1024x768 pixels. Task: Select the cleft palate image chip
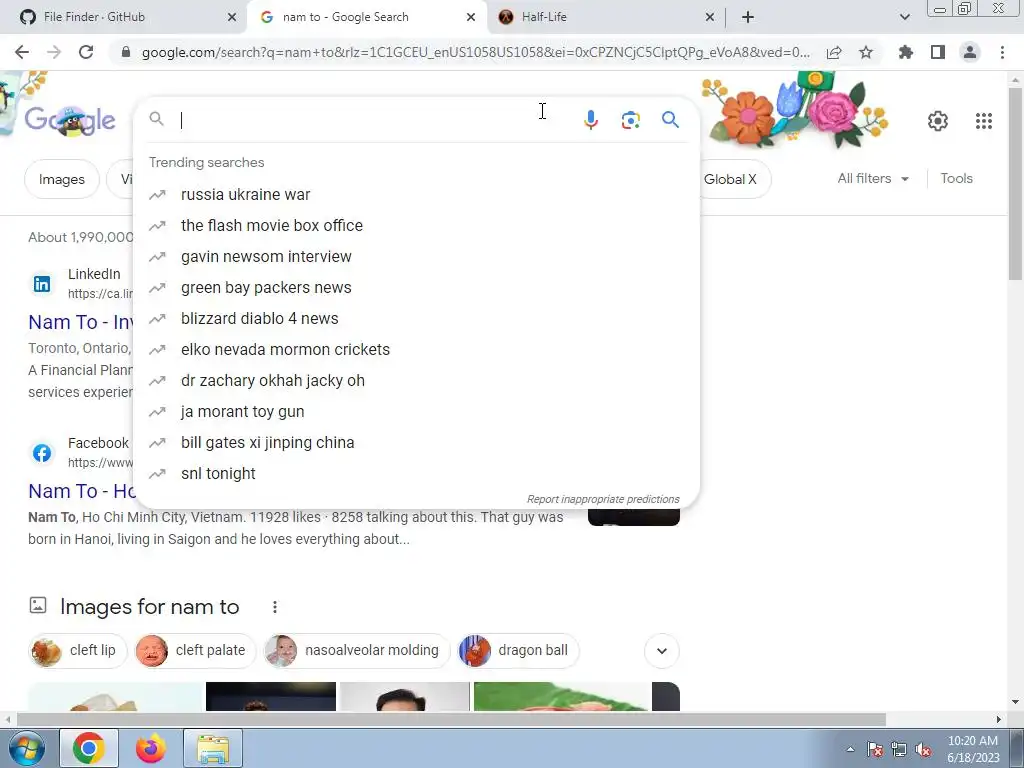[x=195, y=650]
